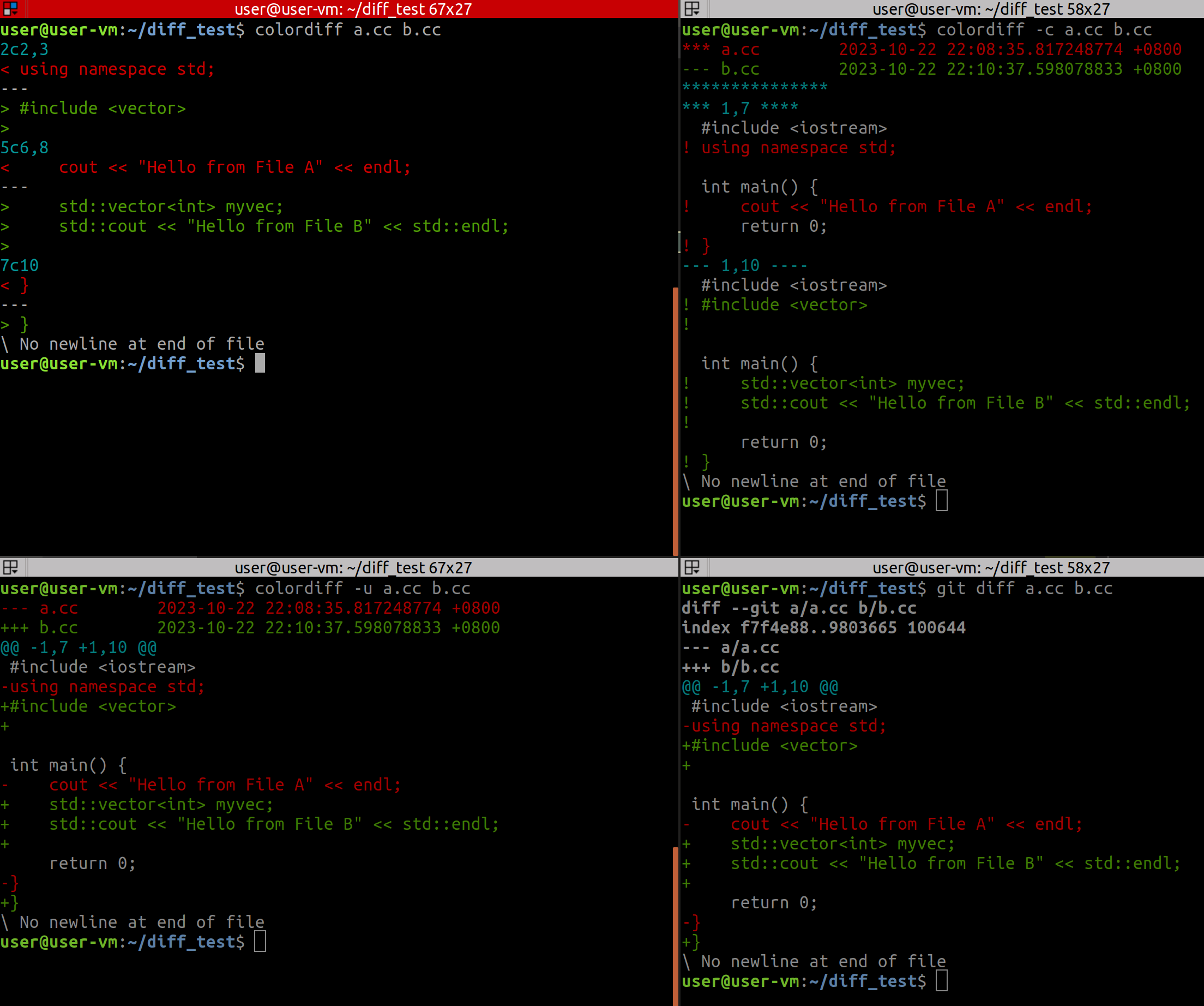This screenshot has width=1204, height=1006.
Task: Focus the red active pane title bar
Action: [353, 9]
